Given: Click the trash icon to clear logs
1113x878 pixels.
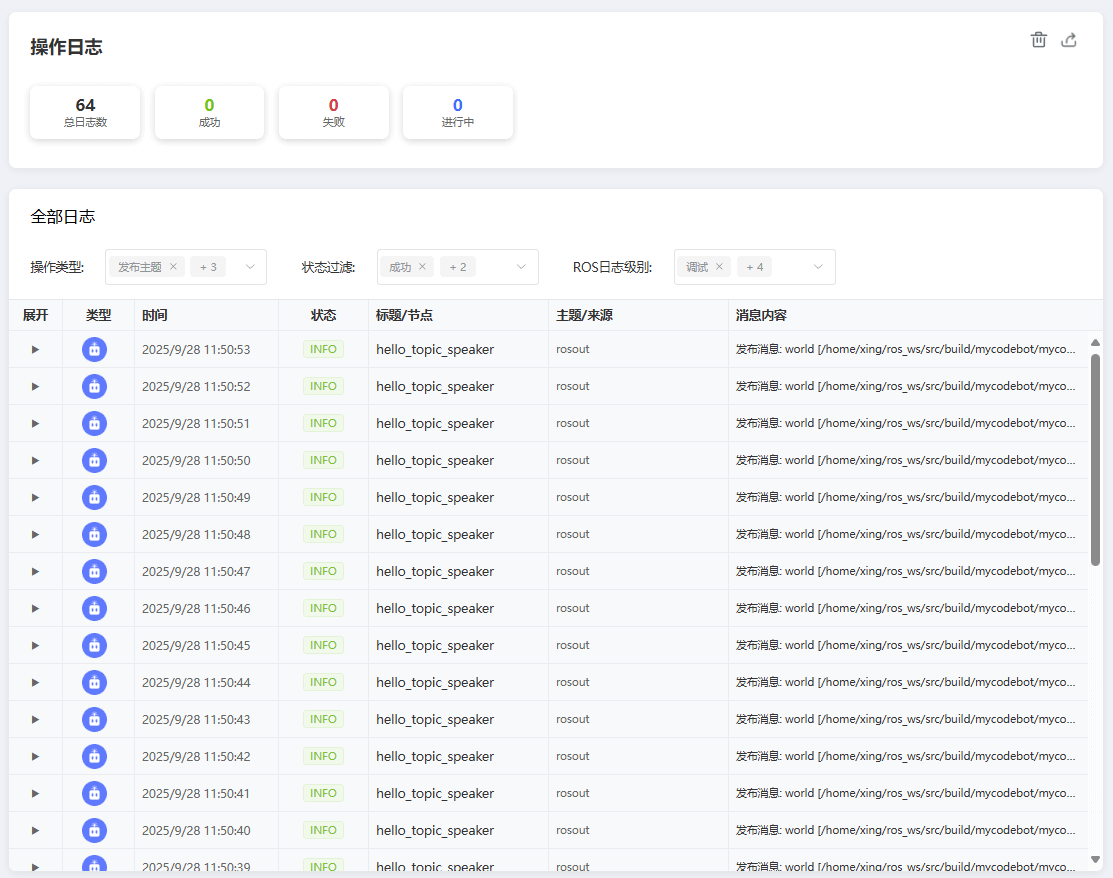Looking at the screenshot, I should (1039, 40).
